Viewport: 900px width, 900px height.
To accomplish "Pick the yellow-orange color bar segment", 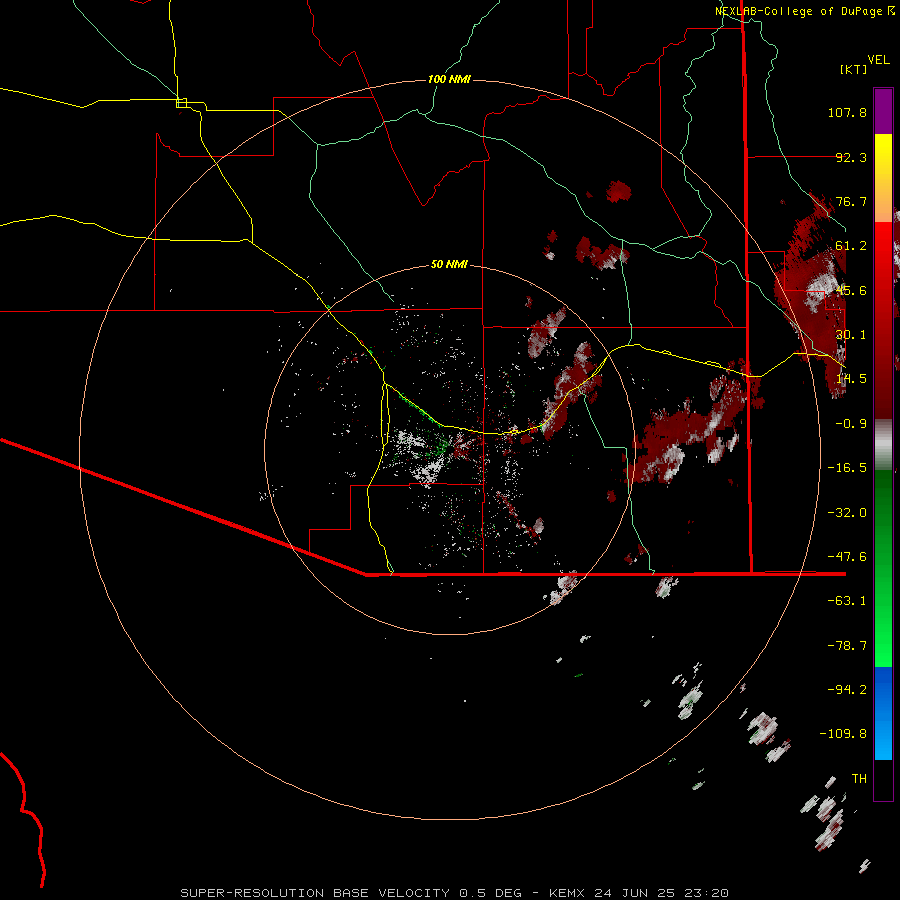I will 883,178.
